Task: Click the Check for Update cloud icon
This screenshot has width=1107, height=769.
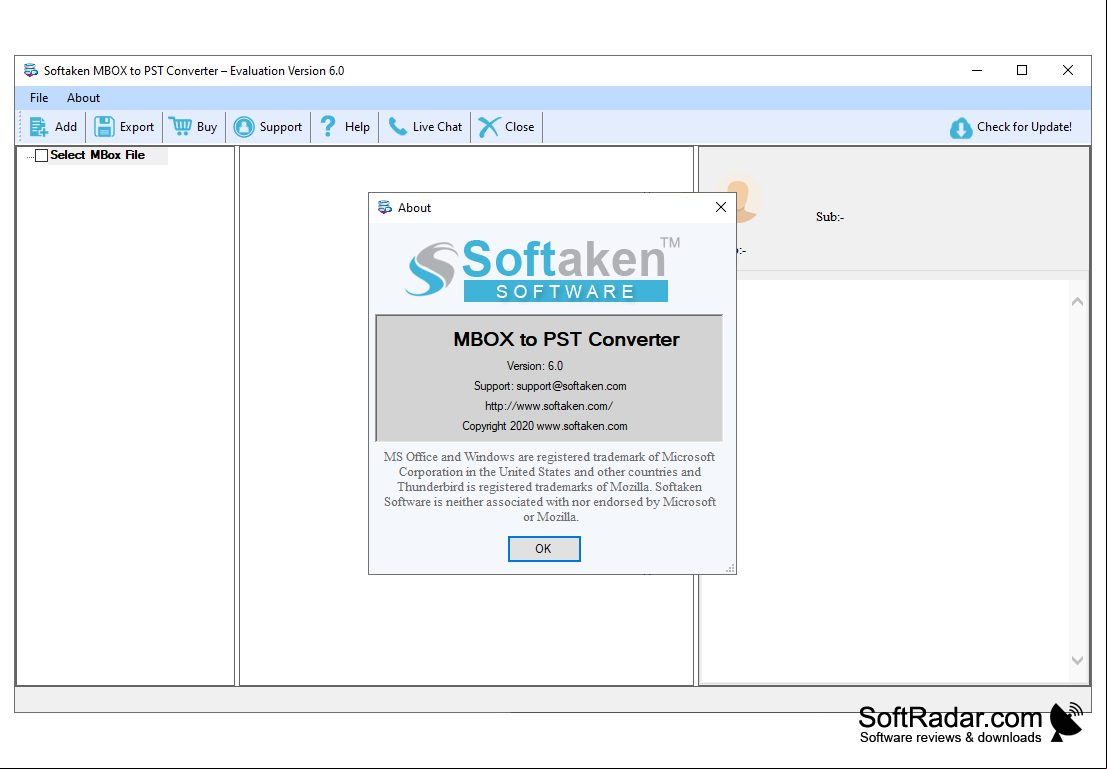Action: (x=961, y=128)
